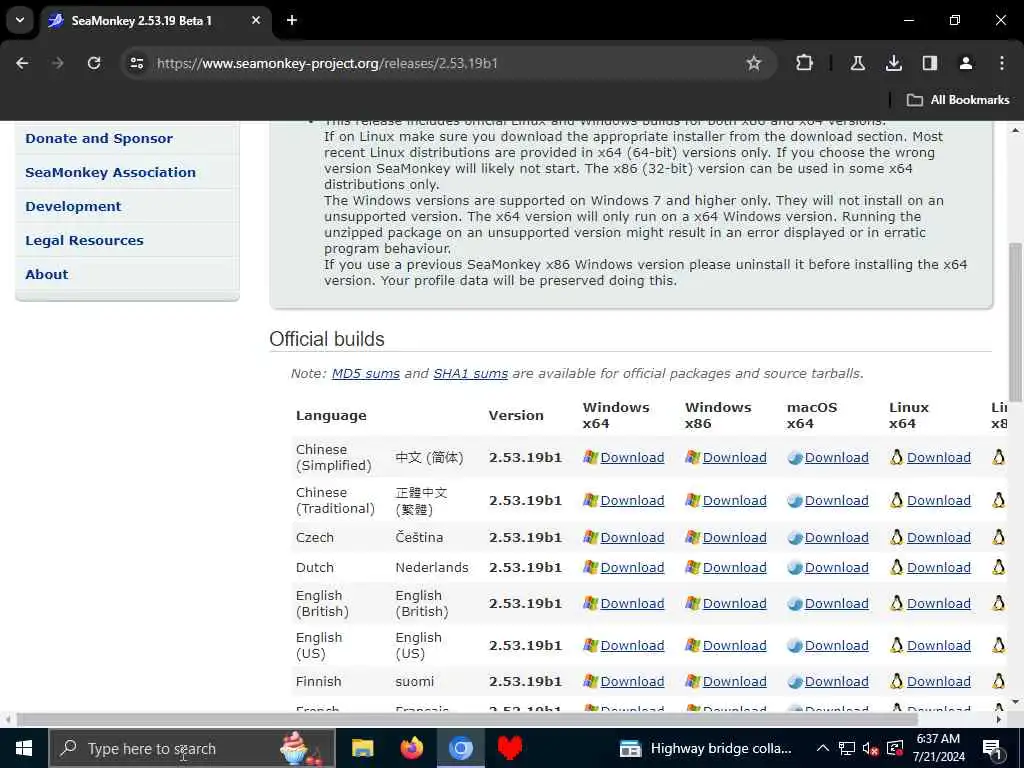This screenshot has height=768, width=1024.
Task: Open the All Bookmarks folder
Action: (x=958, y=100)
